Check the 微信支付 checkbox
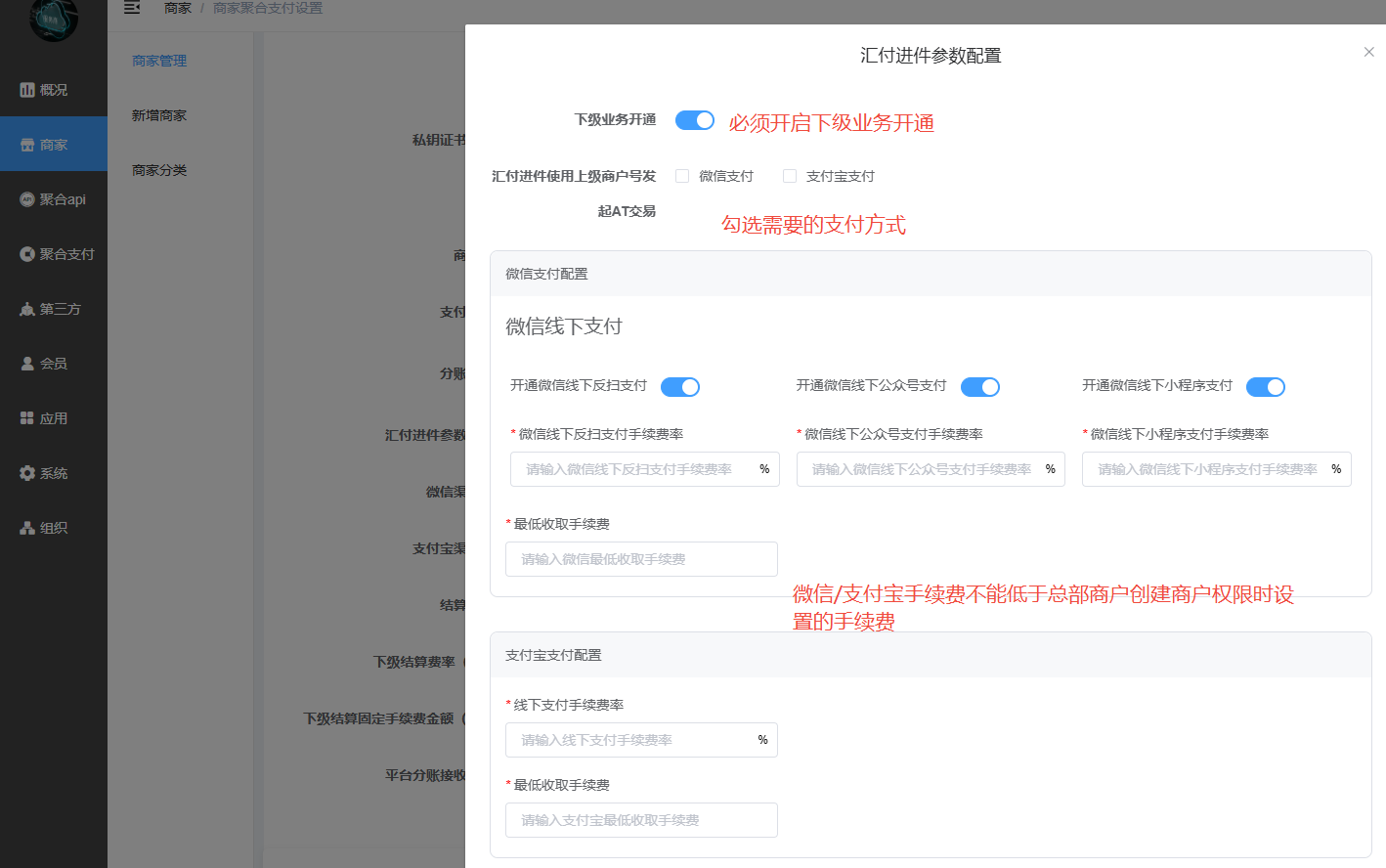The height and width of the screenshot is (868, 1386). point(682,176)
